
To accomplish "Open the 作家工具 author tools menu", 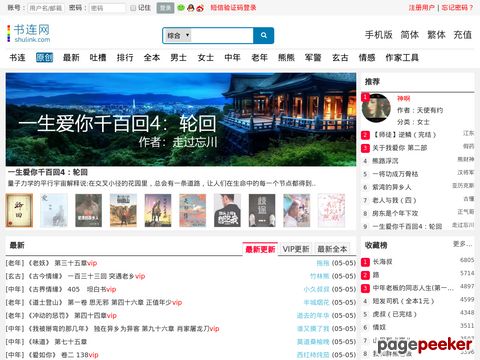I will click(x=402, y=58).
